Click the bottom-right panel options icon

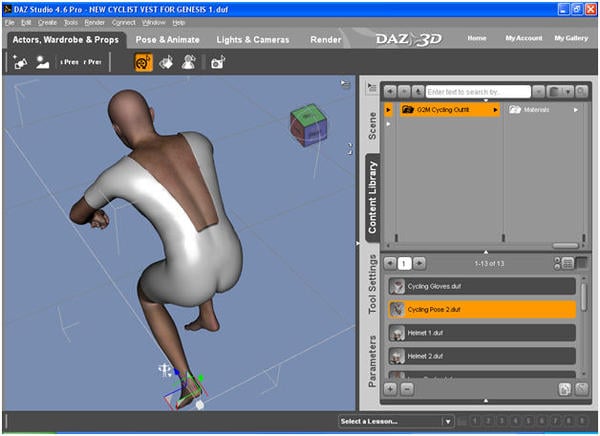[x=582, y=389]
